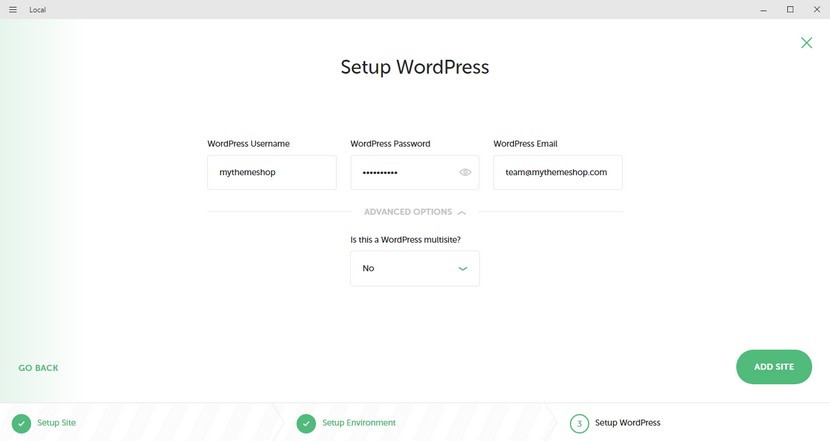The width and height of the screenshot is (830, 441).
Task: Click the Setup Environment green checkmark icon
Action: pos(306,424)
